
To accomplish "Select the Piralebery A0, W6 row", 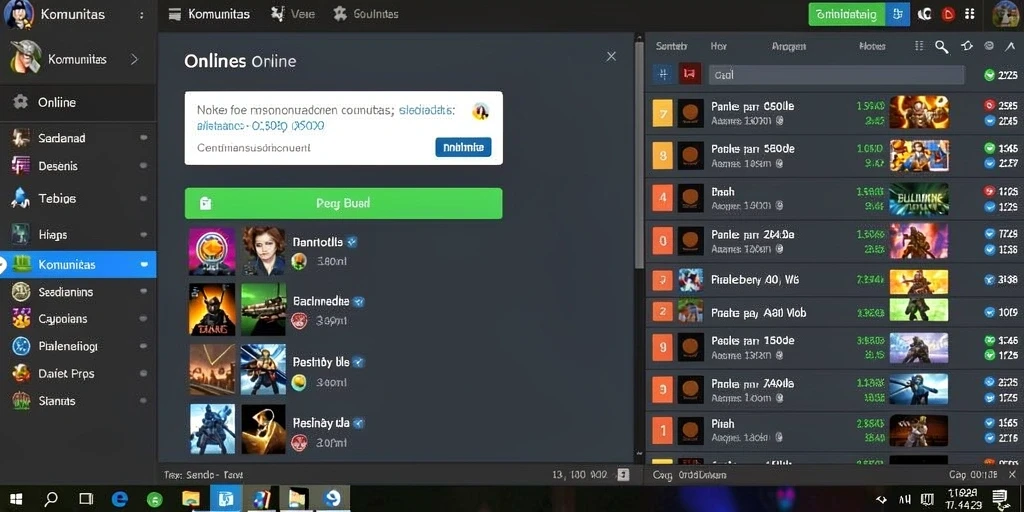I will (x=834, y=280).
